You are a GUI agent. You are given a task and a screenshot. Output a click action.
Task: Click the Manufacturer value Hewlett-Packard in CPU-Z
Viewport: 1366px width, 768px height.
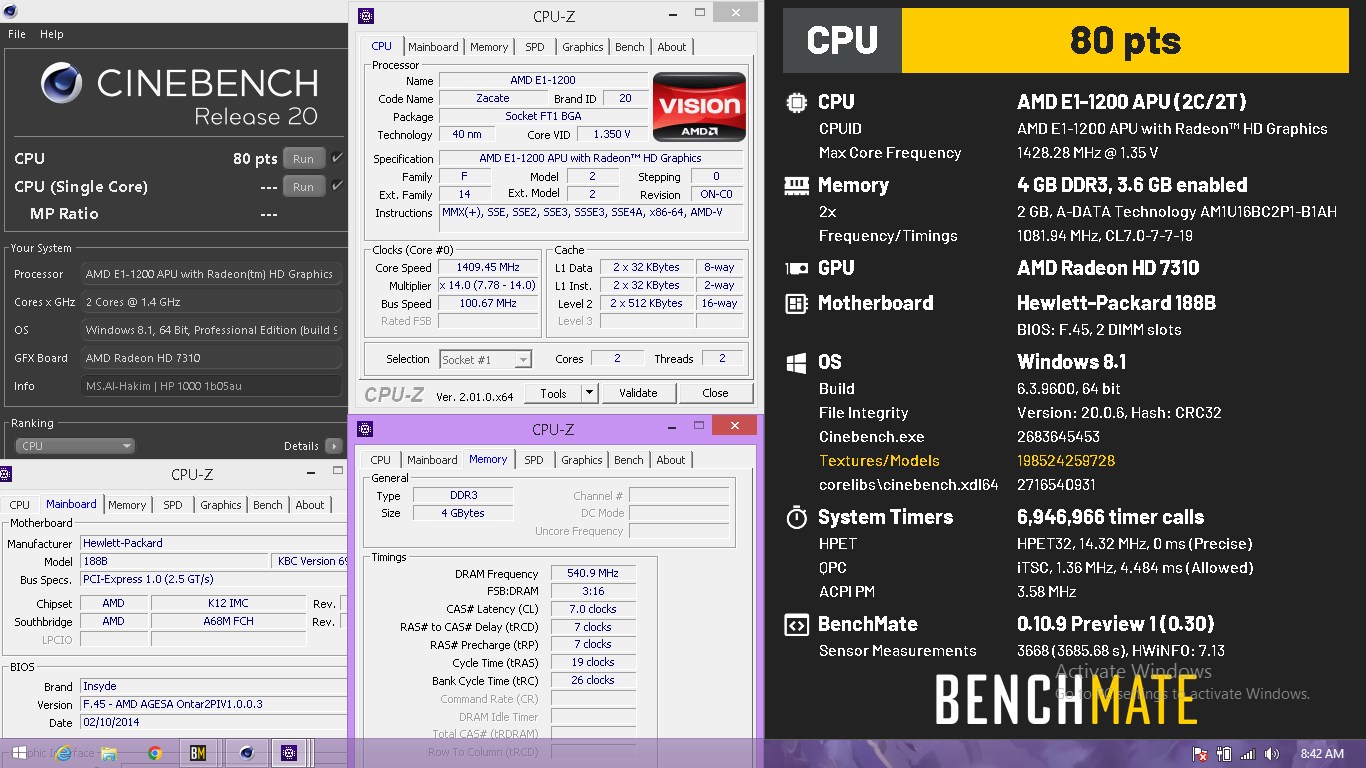(213, 543)
